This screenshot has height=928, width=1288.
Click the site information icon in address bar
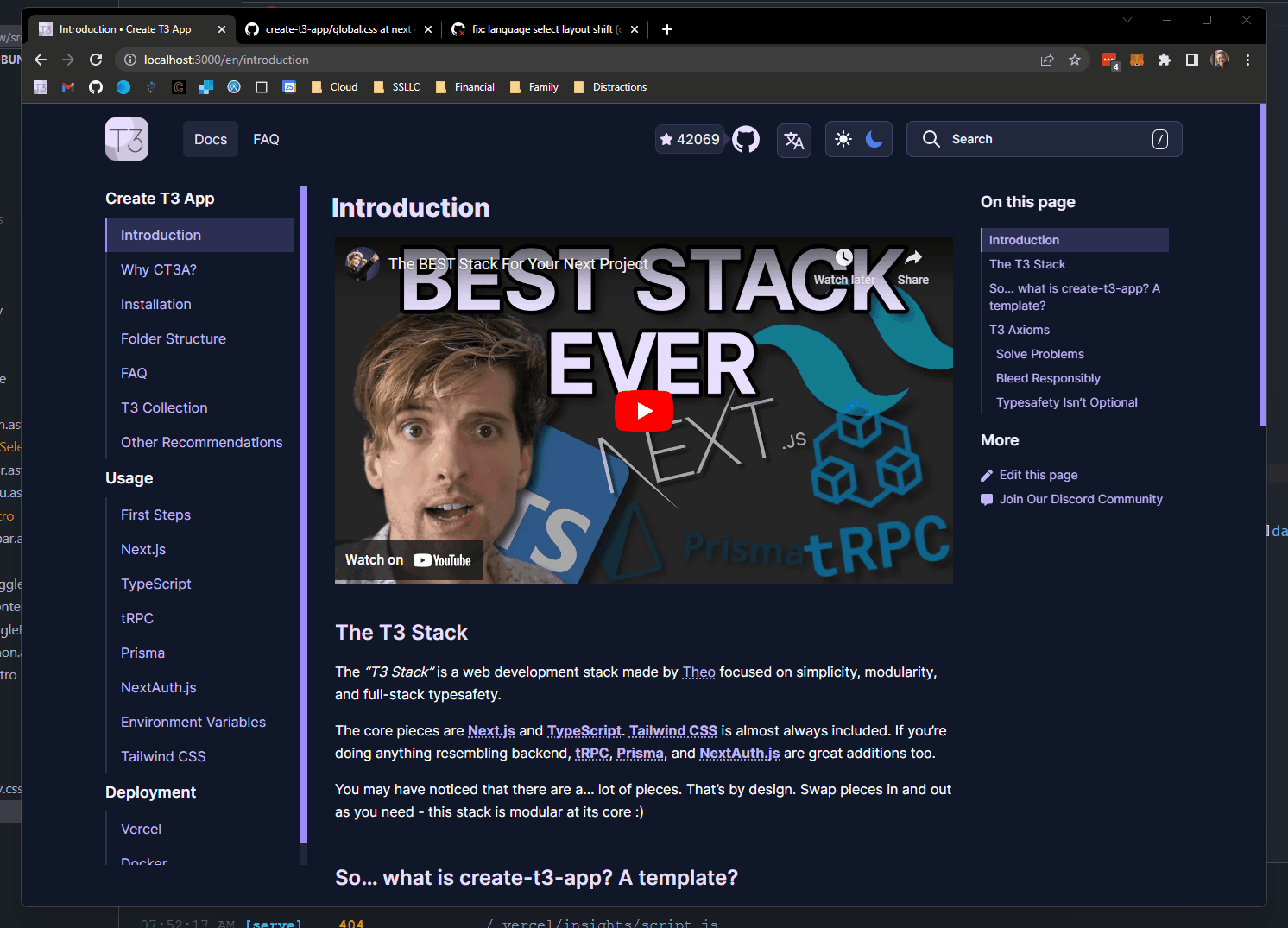[x=130, y=60]
